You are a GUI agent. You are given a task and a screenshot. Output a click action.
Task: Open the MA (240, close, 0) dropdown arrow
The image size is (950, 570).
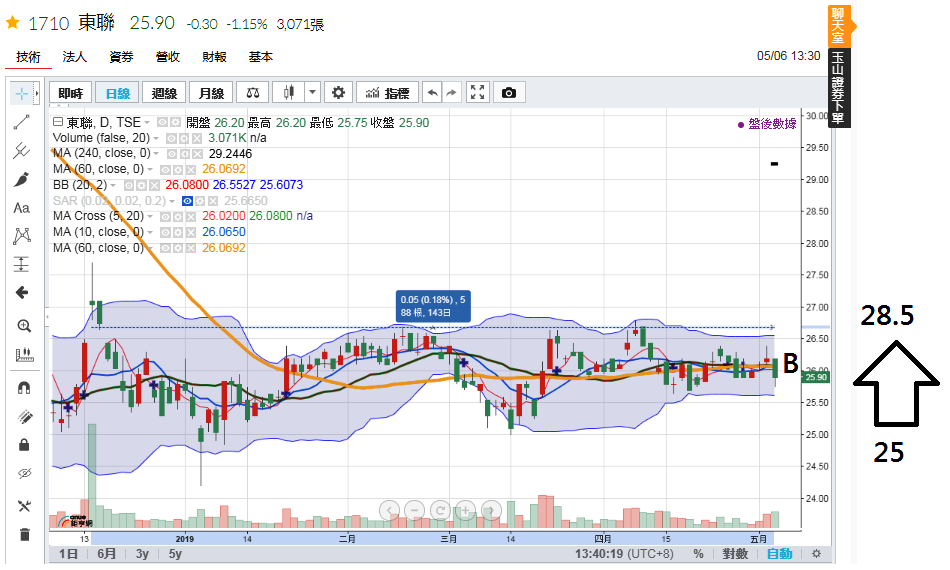156,154
